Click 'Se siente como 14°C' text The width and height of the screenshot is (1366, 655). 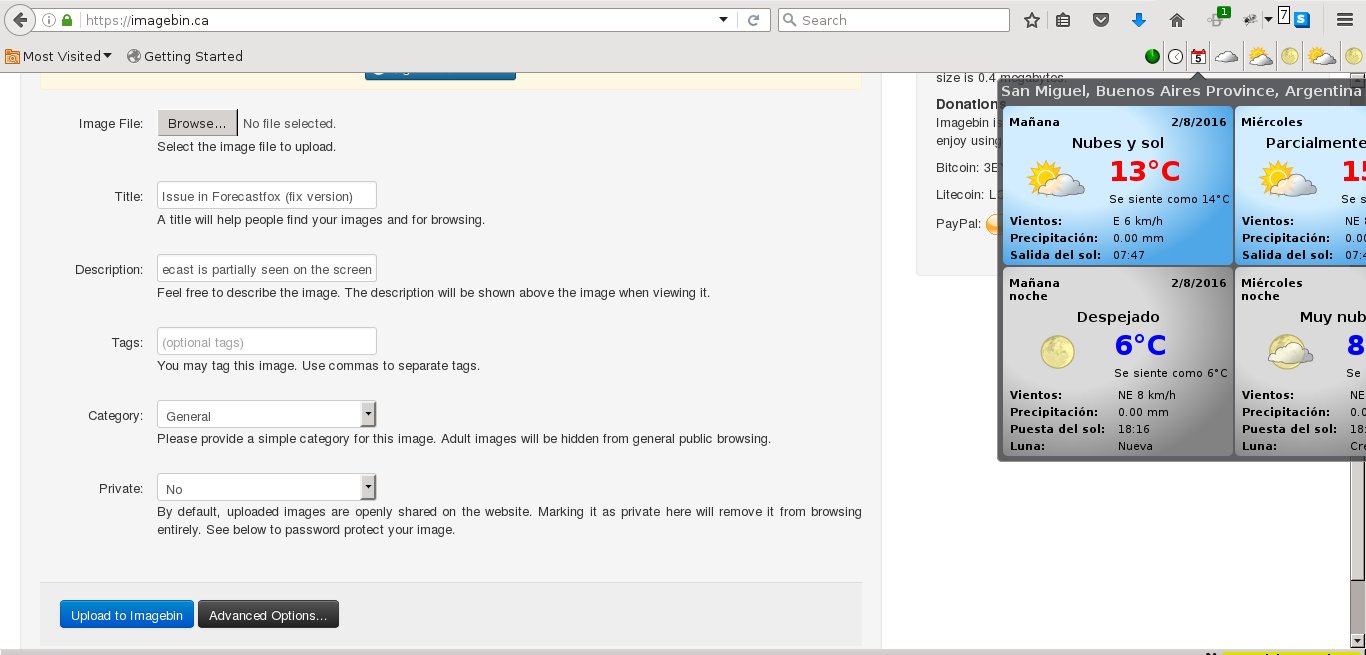pos(1169,199)
